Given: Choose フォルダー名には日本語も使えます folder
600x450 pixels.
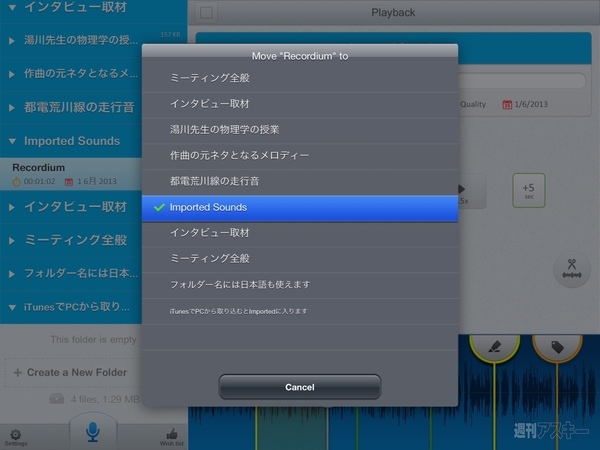Looking at the screenshot, I should pos(300,285).
